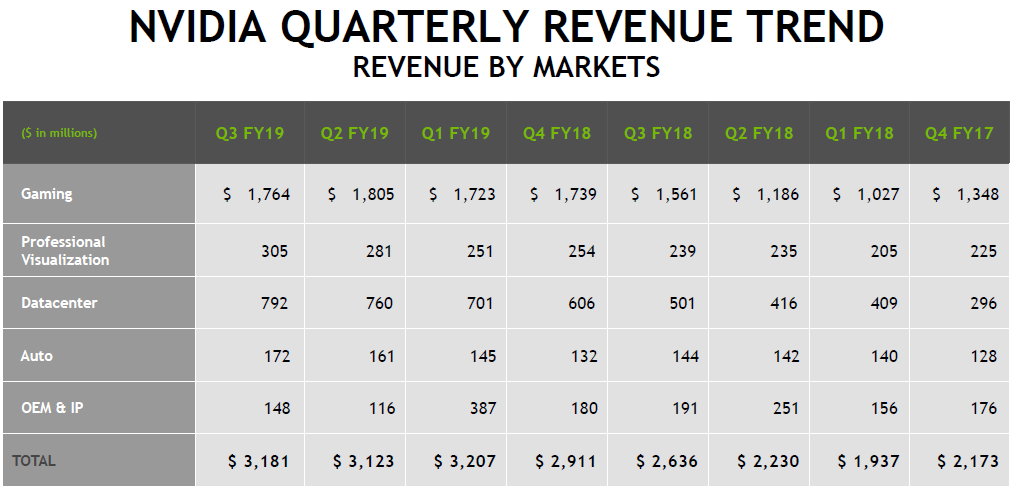
Task: Click the OEM & IP value 116
Action: coord(381,409)
